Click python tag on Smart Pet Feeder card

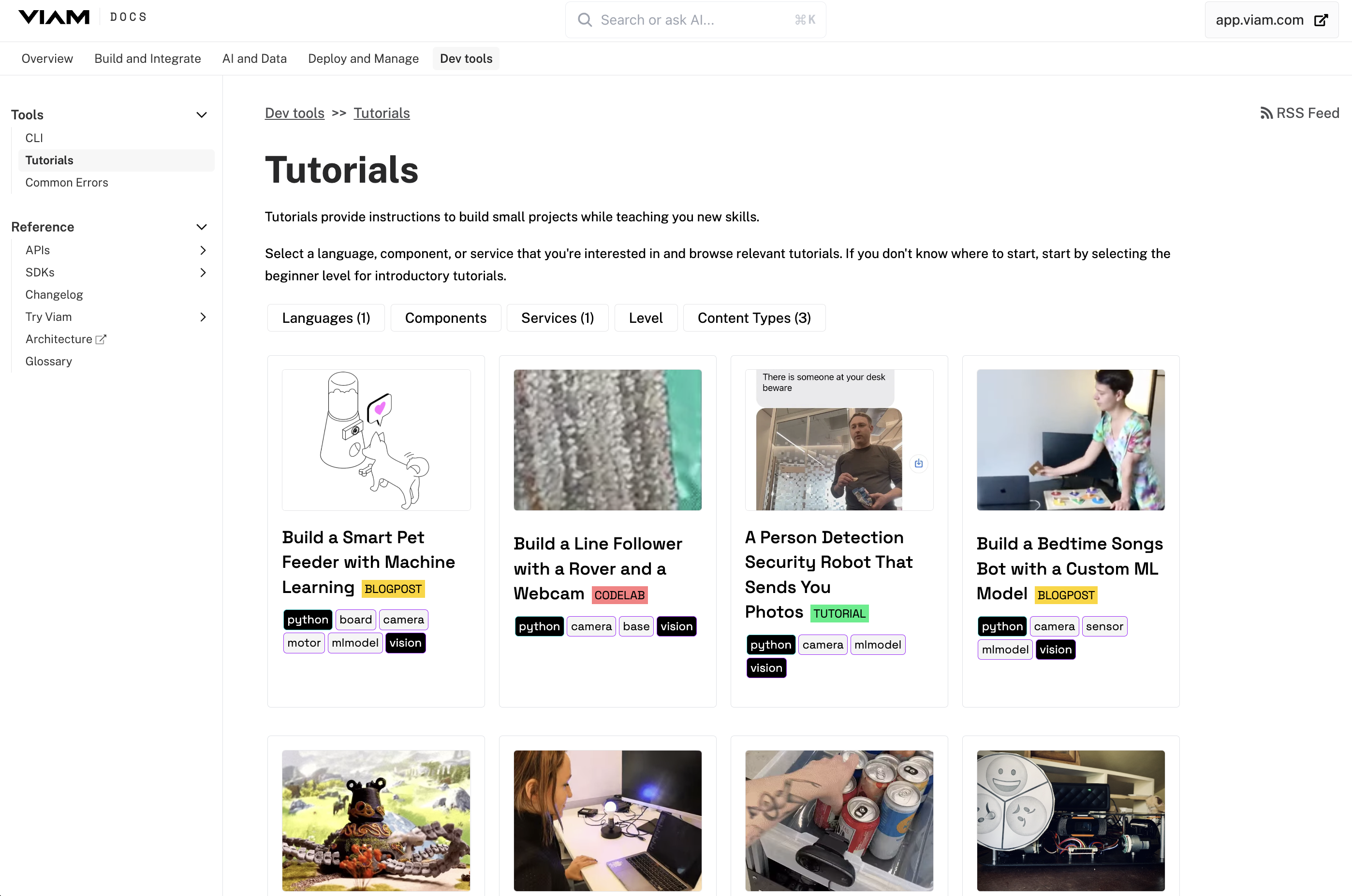click(x=308, y=620)
